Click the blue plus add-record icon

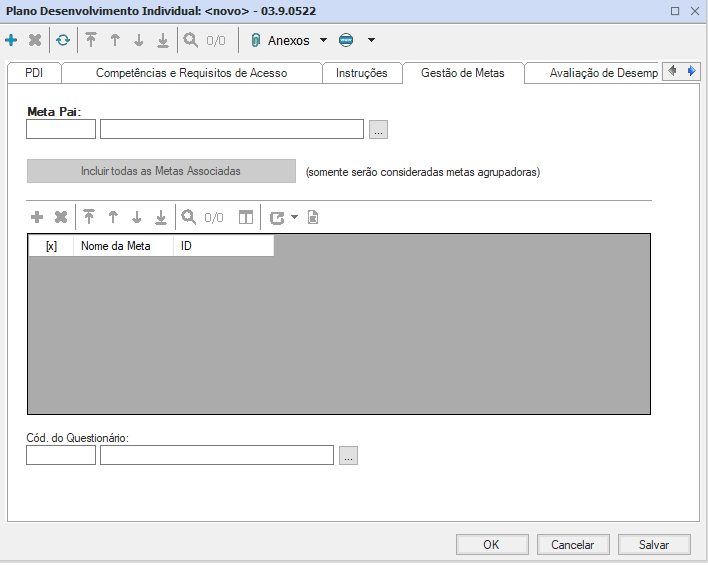click(11, 41)
